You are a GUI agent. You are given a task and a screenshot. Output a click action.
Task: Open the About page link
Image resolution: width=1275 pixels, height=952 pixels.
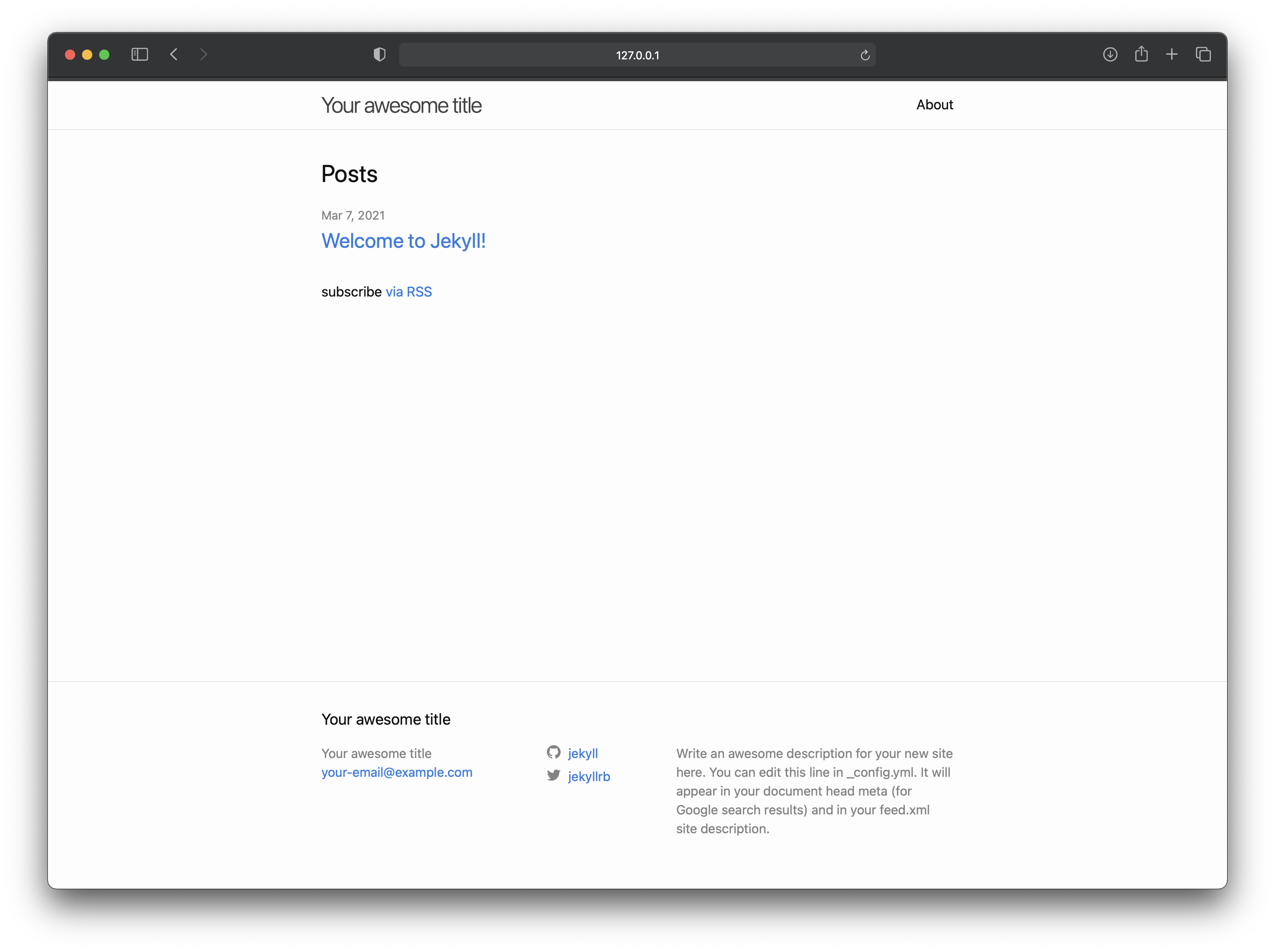point(934,105)
